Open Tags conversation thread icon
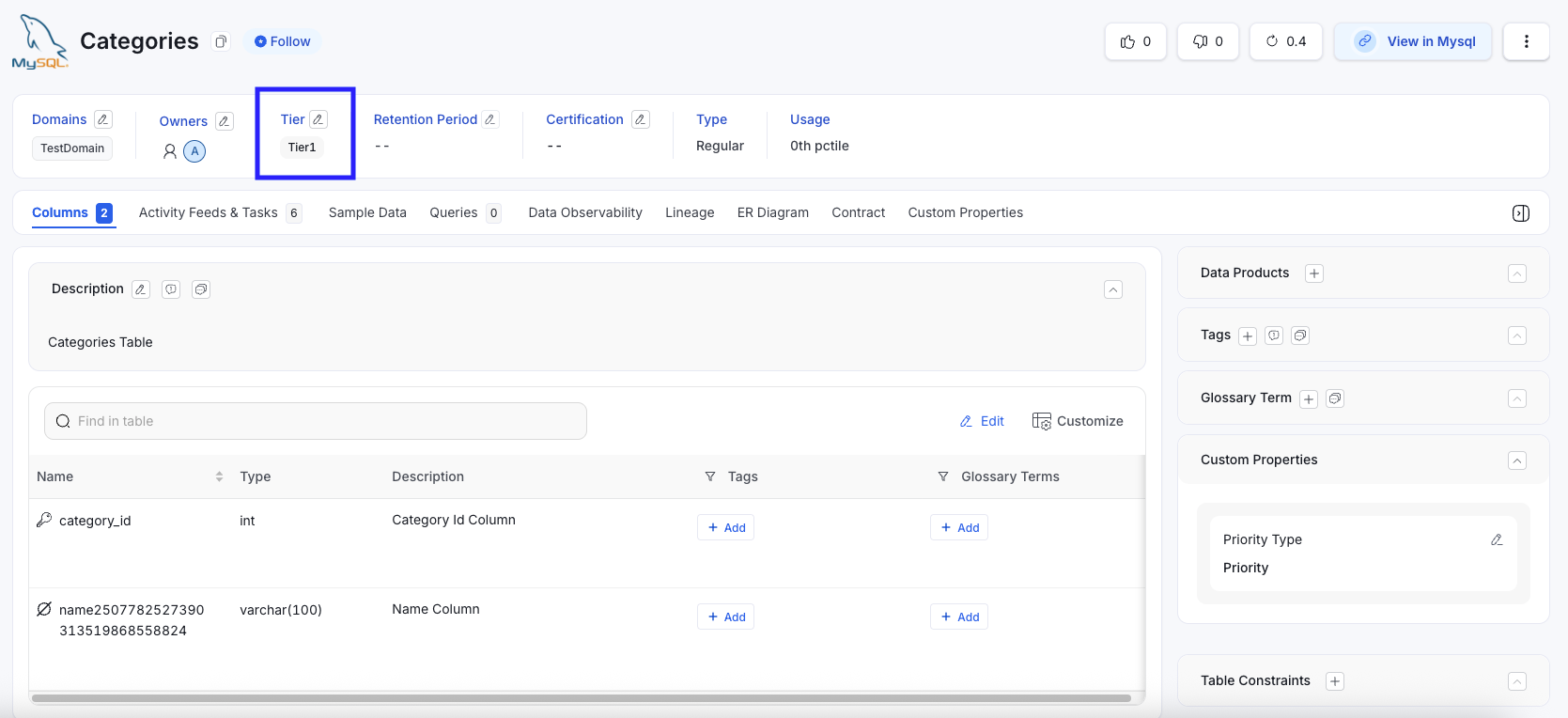This screenshot has height=718, width=1568. (x=1300, y=336)
